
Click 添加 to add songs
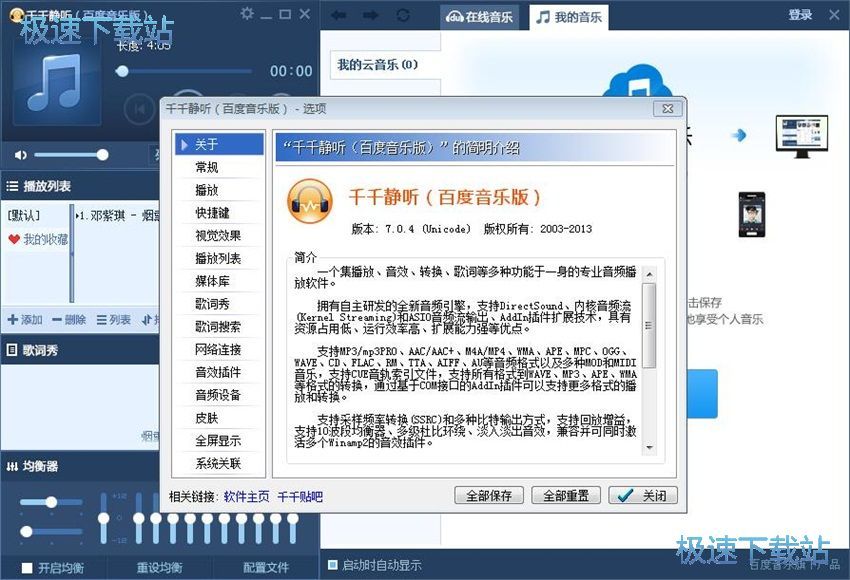[x=25, y=320]
